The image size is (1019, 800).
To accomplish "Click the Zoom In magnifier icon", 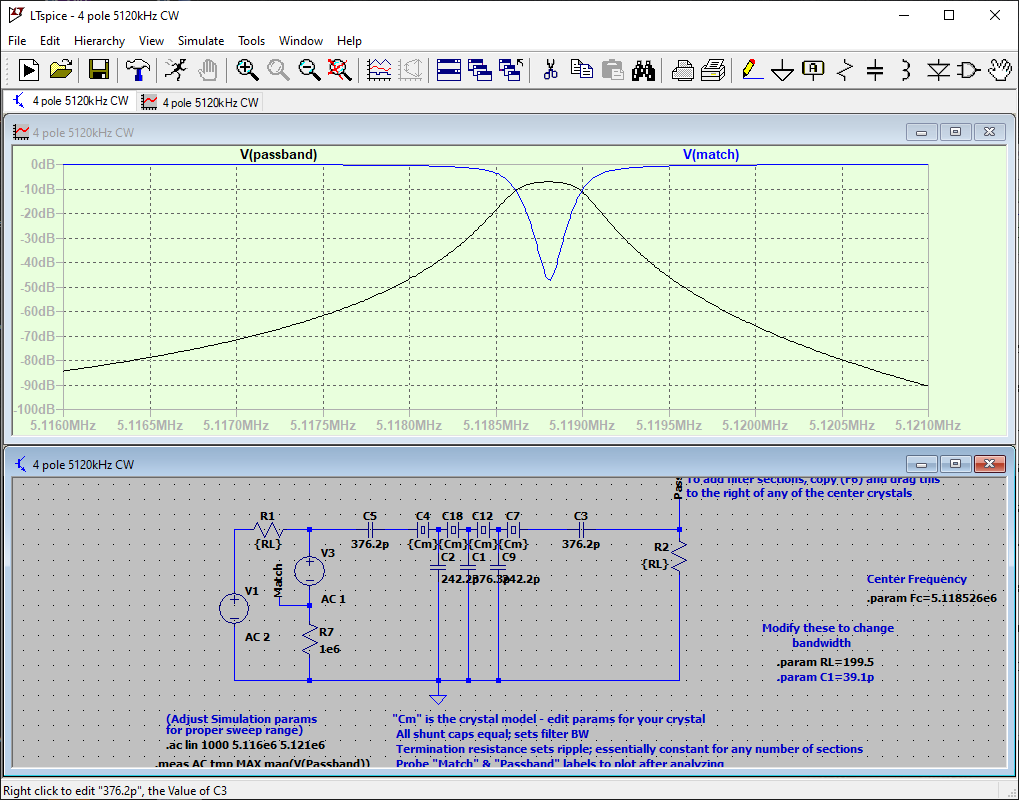I will click(x=247, y=70).
